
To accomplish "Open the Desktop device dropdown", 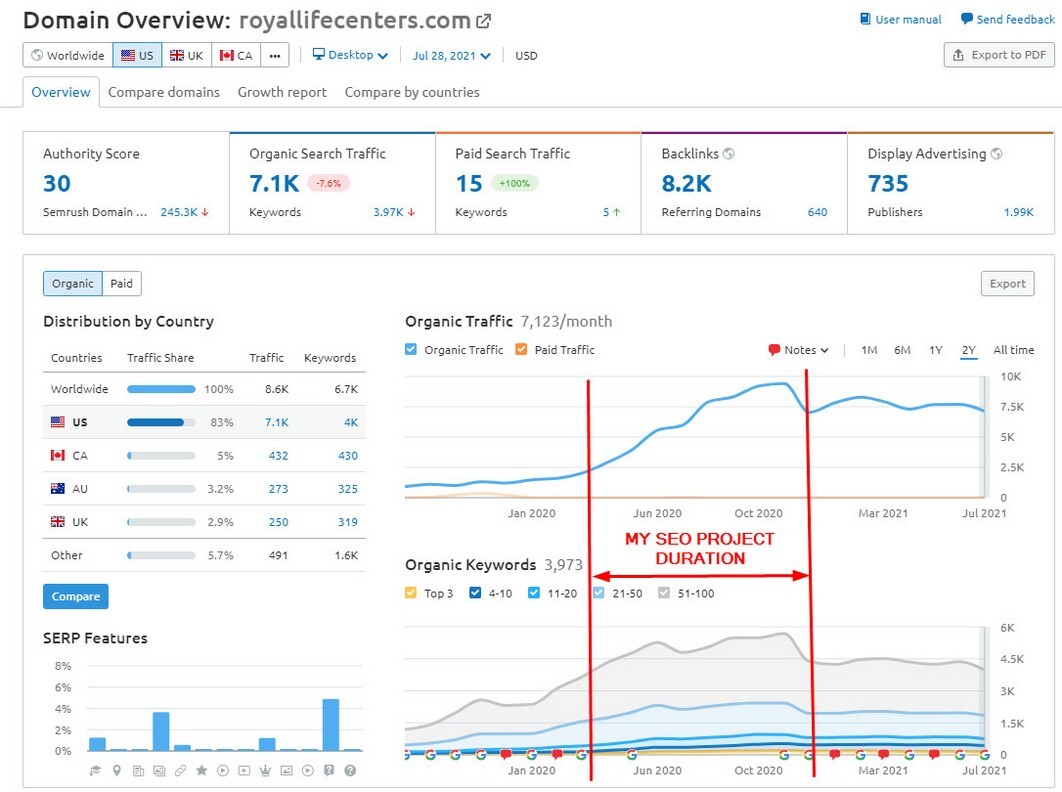I will click(x=350, y=55).
